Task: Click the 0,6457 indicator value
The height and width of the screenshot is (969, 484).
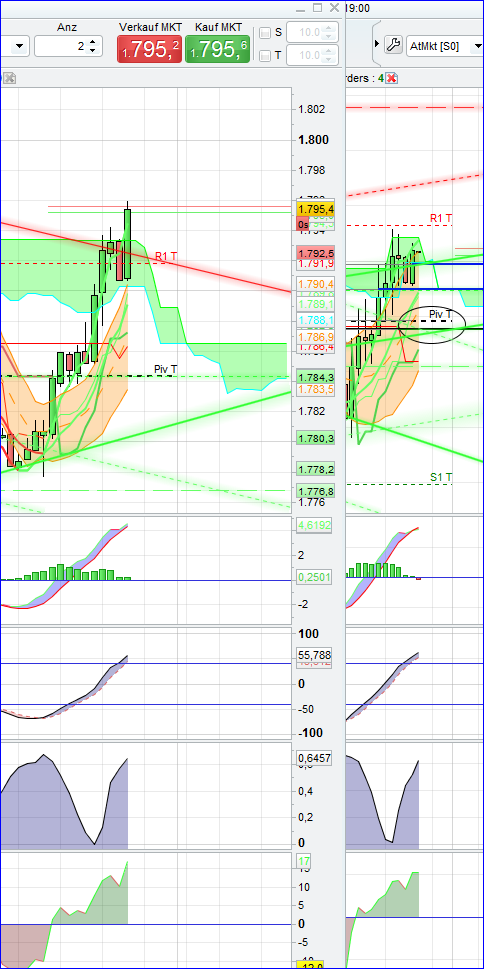Action: 315,758
